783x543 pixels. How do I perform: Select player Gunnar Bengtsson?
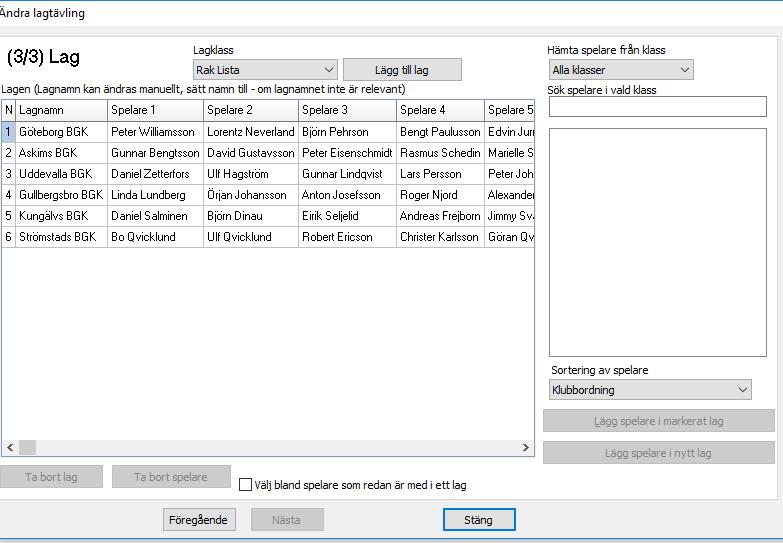pos(155,153)
